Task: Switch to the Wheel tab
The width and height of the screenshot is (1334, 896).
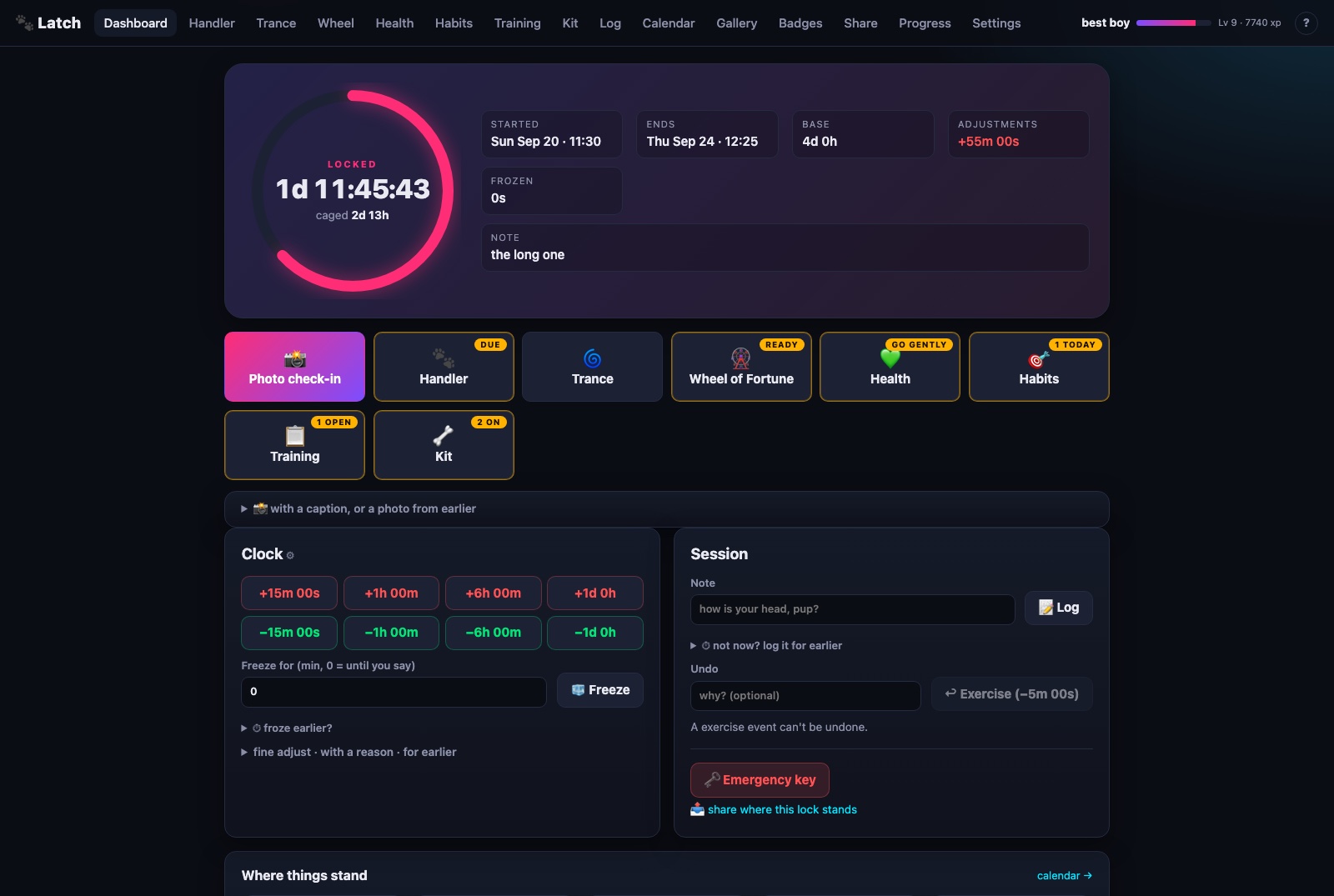Action: (336, 23)
